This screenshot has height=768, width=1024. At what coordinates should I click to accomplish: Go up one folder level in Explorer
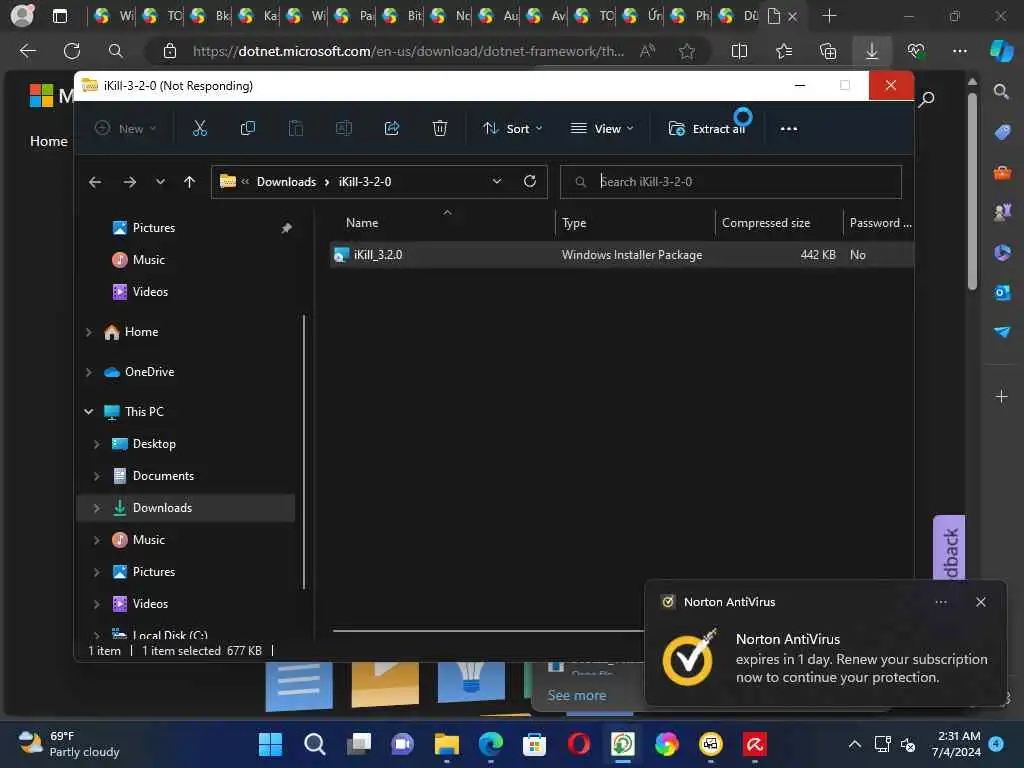pyautogui.click(x=189, y=182)
